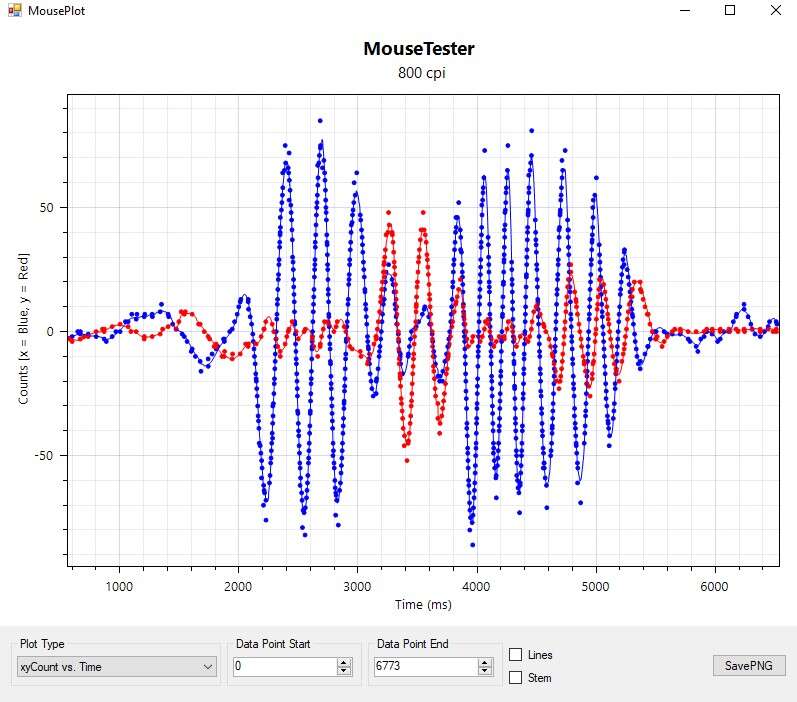Screen dimensions: 797x702
Task: Decrement Data Point Start with down arrow
Action: [344, 671]
